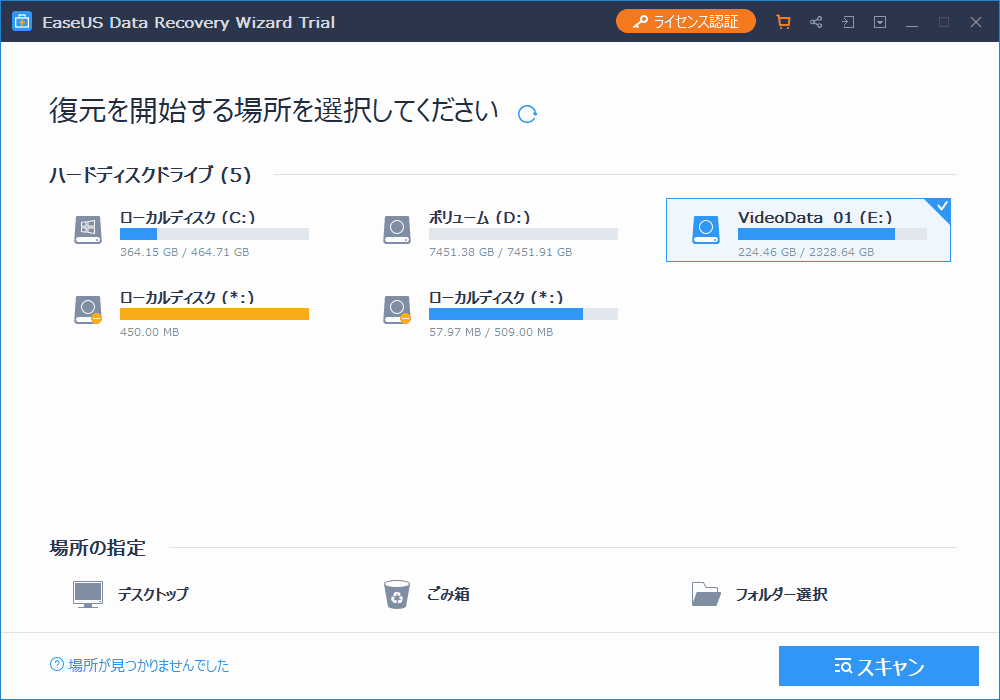Screen dimensions: 1000x700
Task: Choose the ごみ箱 location label
Action: [448, 594]
